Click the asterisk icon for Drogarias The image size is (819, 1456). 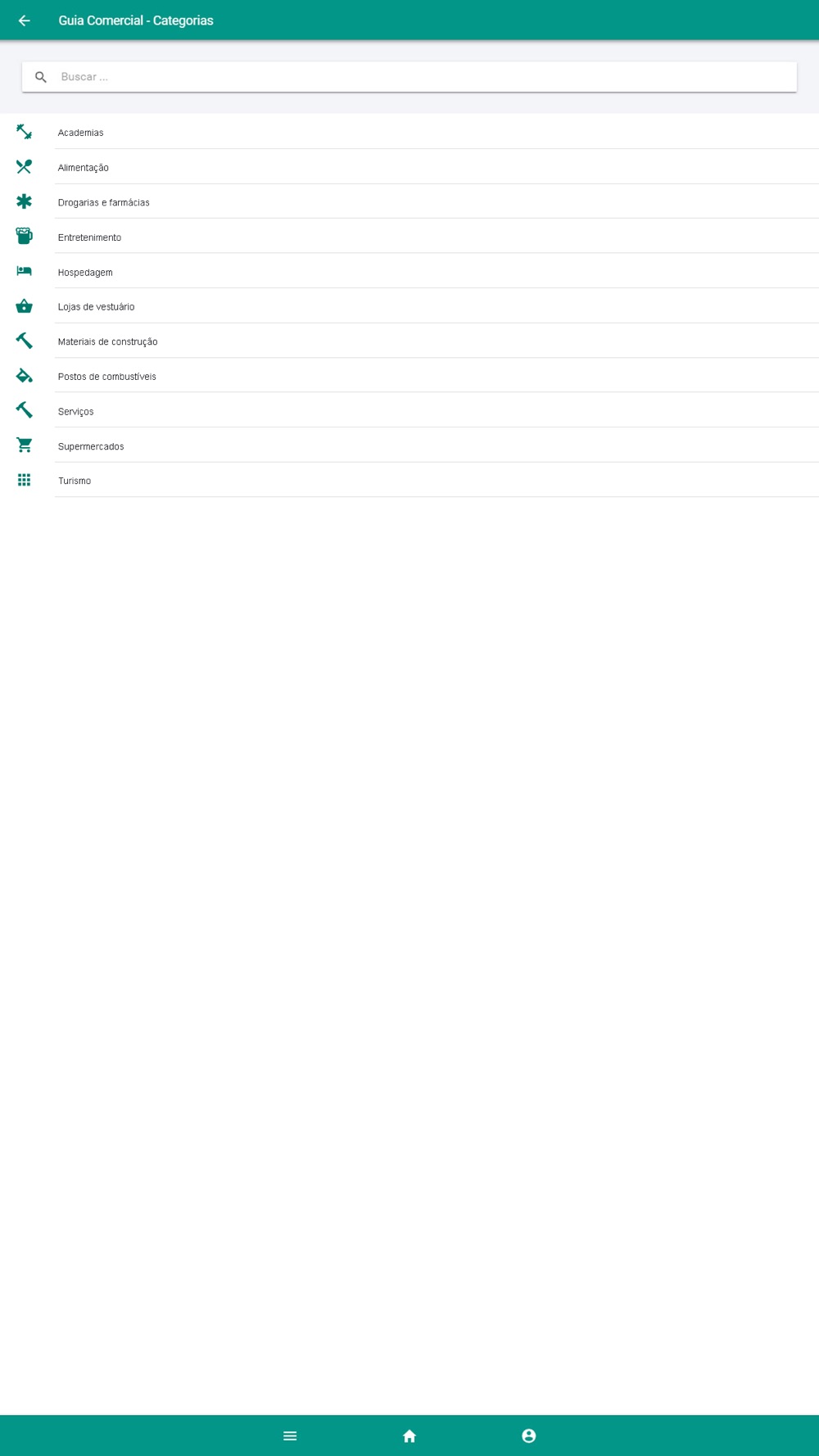click(x=25, y=201)
